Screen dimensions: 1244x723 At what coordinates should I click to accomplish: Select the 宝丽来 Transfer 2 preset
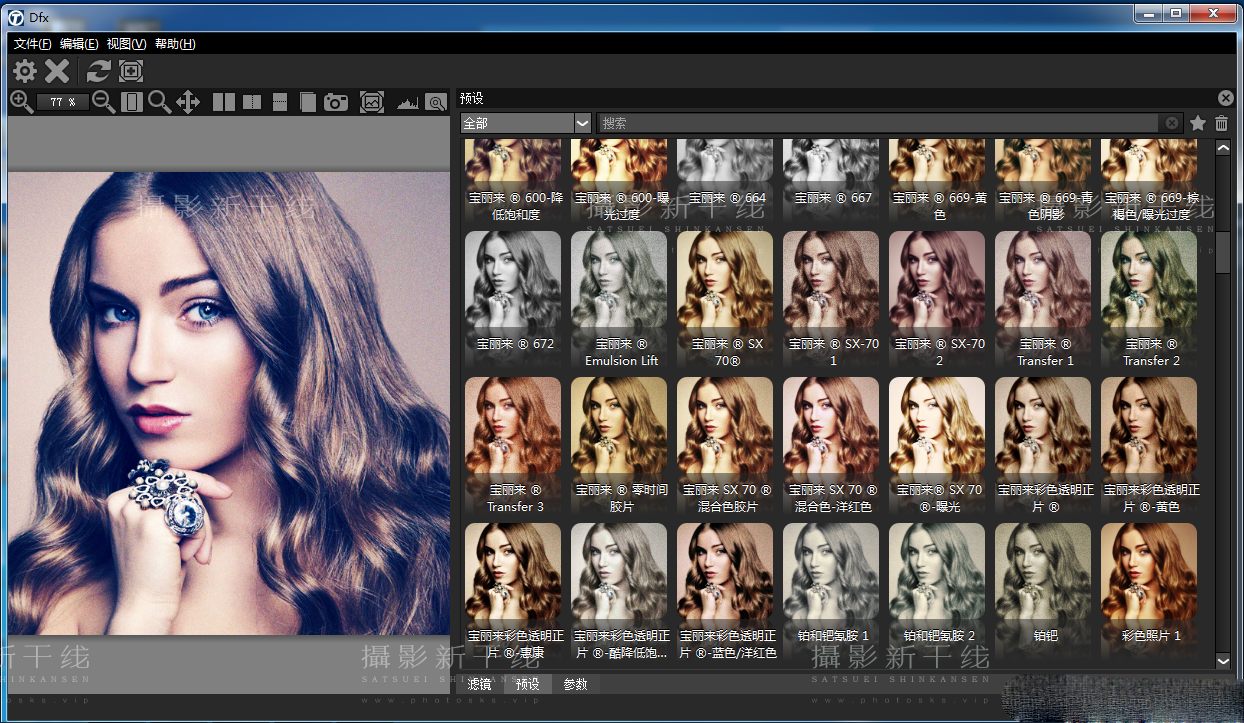1151,300
